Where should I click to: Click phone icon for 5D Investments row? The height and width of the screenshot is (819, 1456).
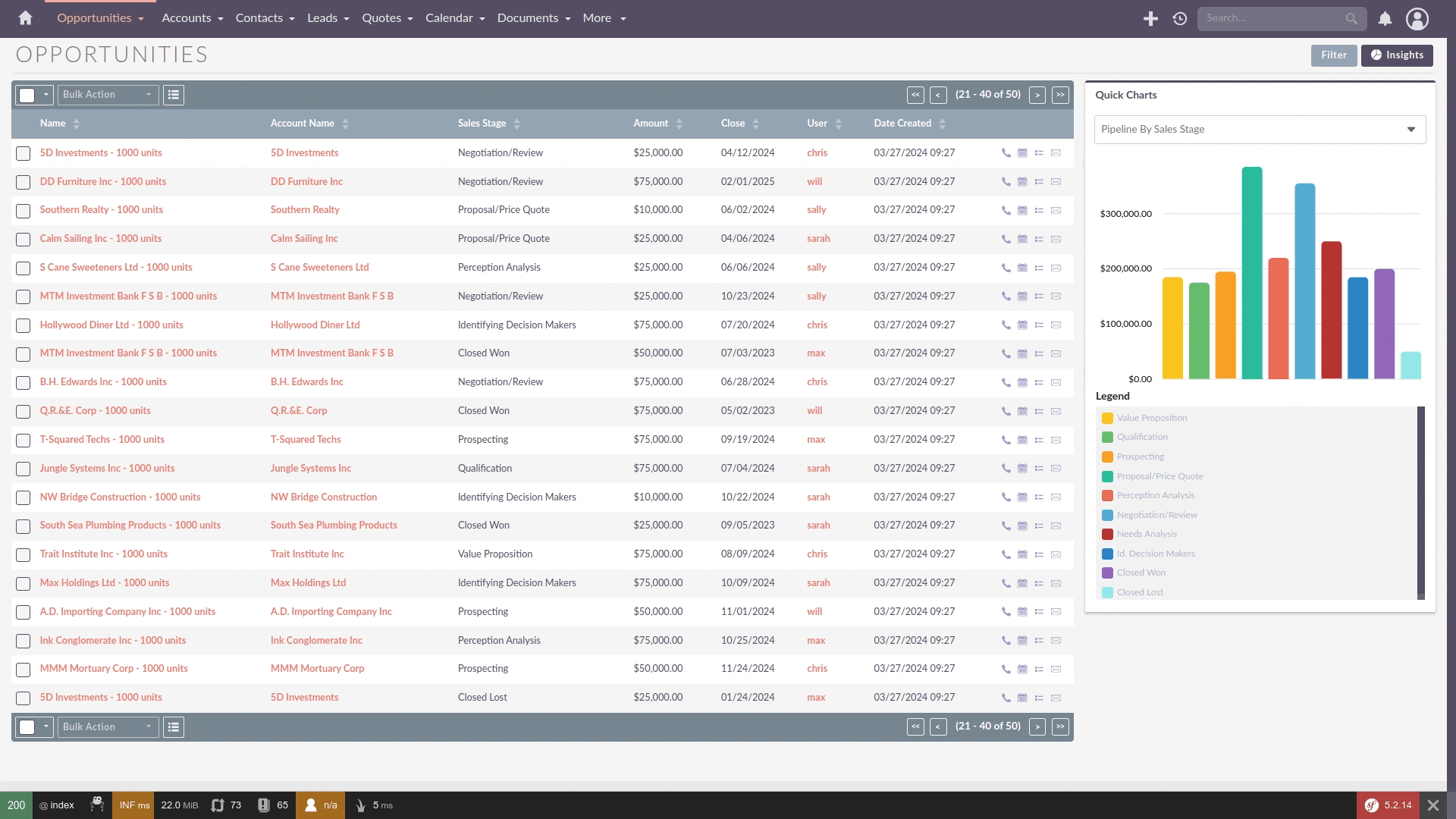pyautogui.click(x=1006, y=153)
